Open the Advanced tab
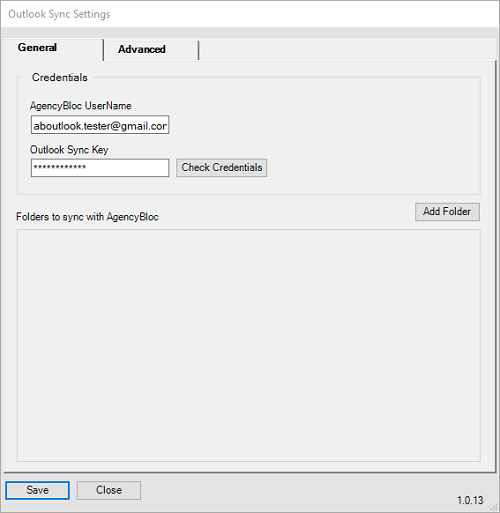 click(151, 50)
